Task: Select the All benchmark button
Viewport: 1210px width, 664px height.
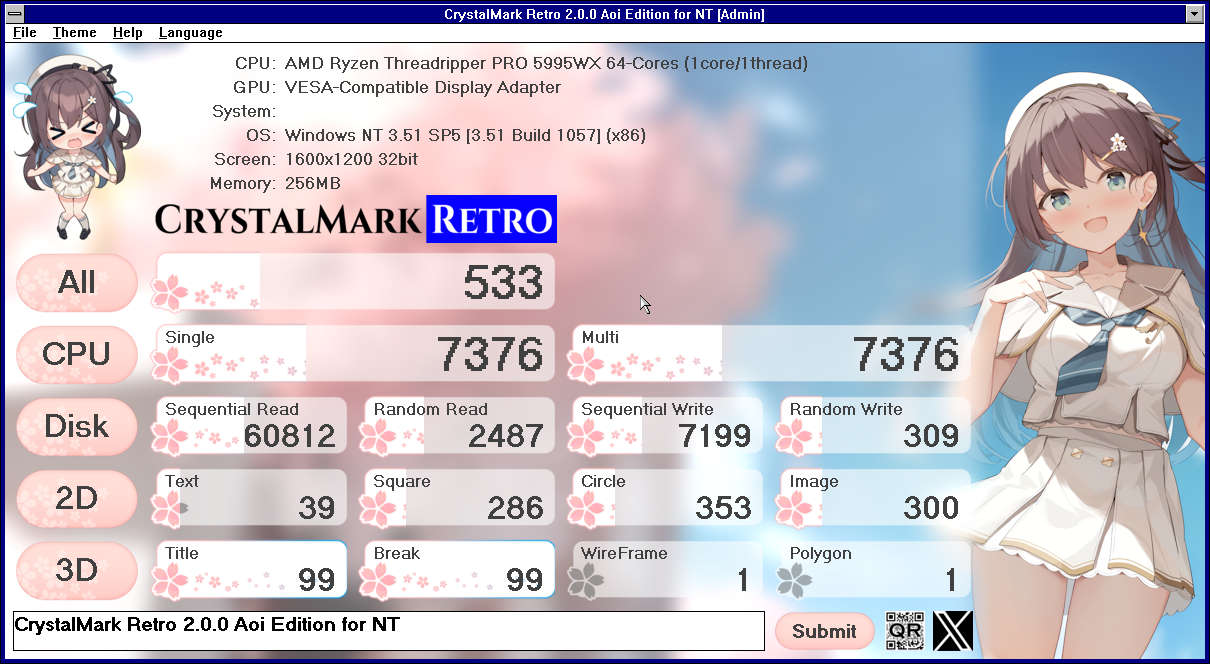Action: (x=76, y=282)
